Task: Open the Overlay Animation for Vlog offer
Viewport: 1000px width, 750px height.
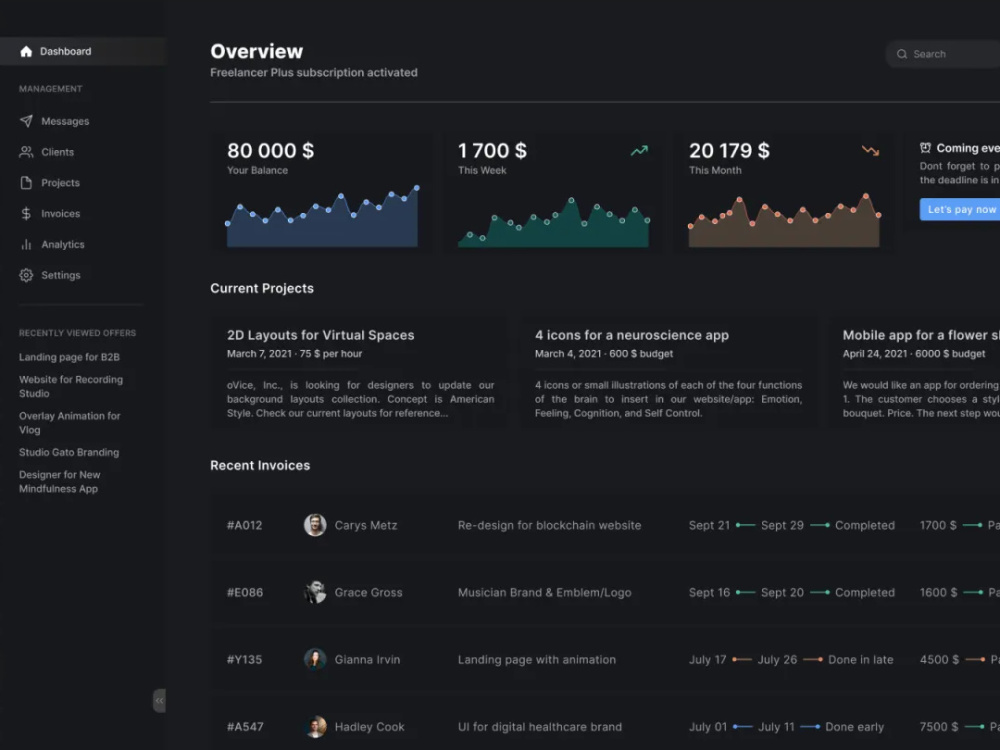Action: coord(70,423)
